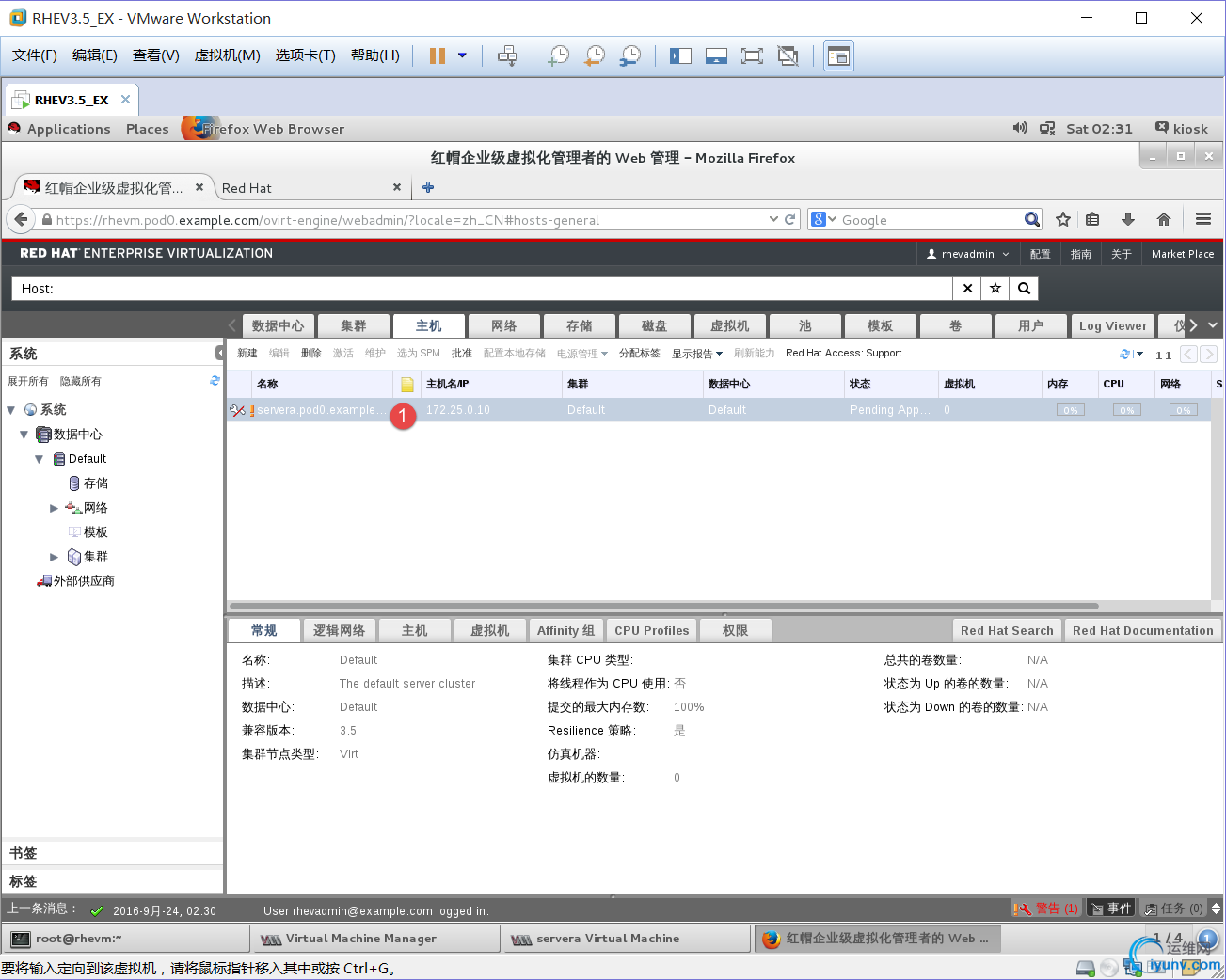The height and width of the screenshot is (980, 1226).
Task: Expand the 集群 tree node
Action: pos(55,557)
